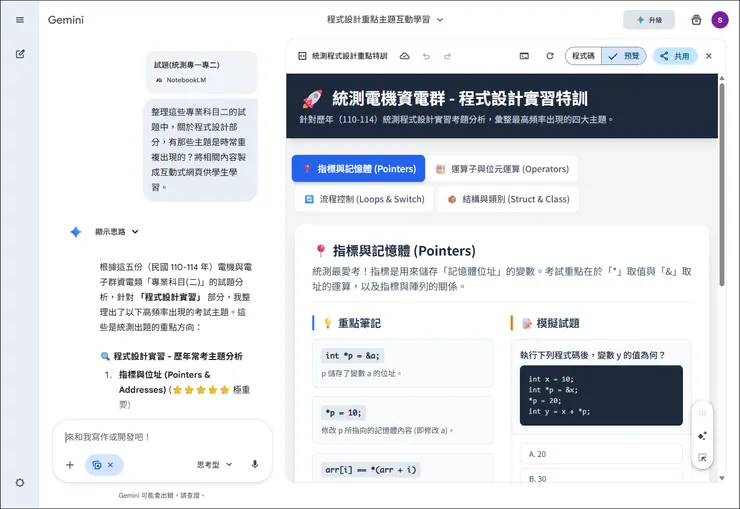Expand the conversation title dropdown

tap(440, 20)
